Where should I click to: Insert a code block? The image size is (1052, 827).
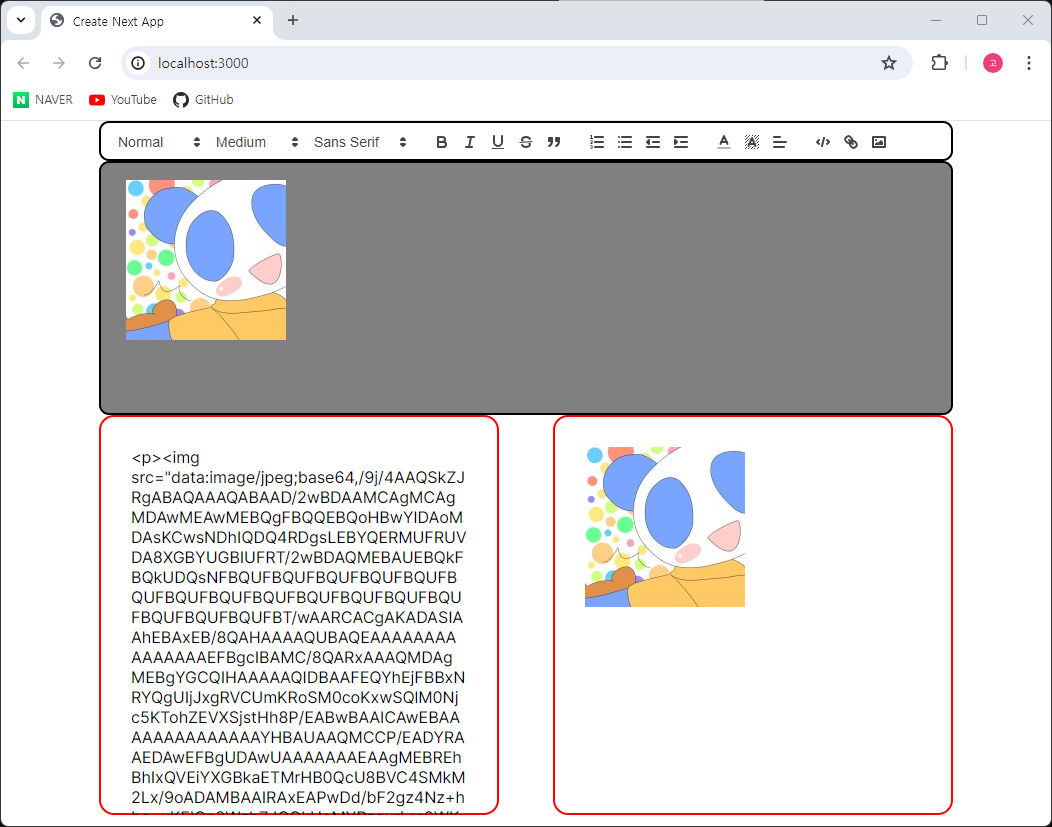point(823,142)
